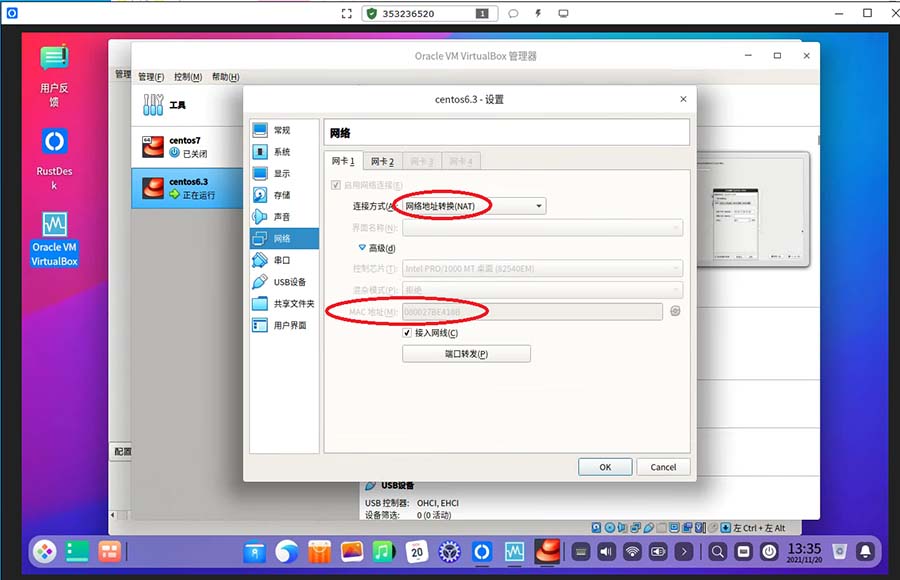The height and width of the screenshot is (580, 900).
Task: Open the 混杂模式 (Promiscuous Mode) dropdown
Action: click(542, 289)
